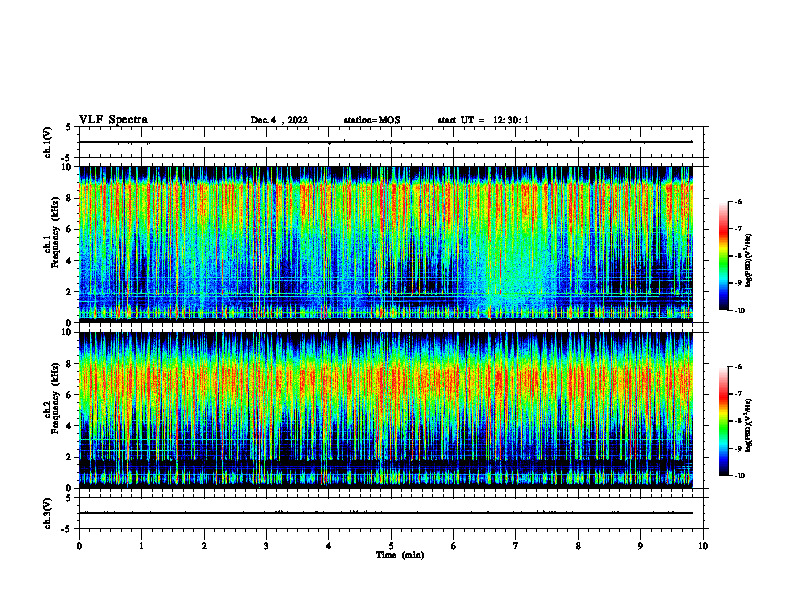
Task: Click time axis tick label "5"
Action: pyautogui.click(x=391, y=546)
